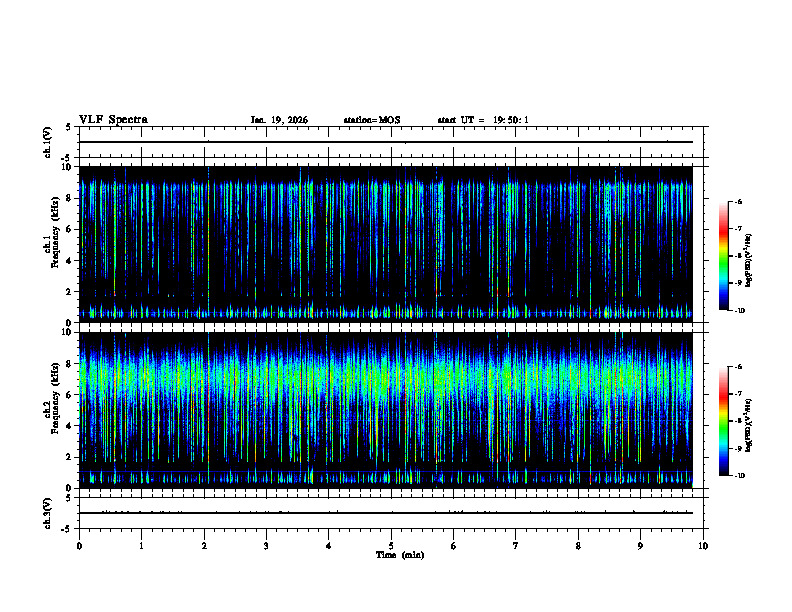Click time axis tick label "7"
Image resolution: width=792 pixels, height=612 pixels.
[x=516, y=546]
